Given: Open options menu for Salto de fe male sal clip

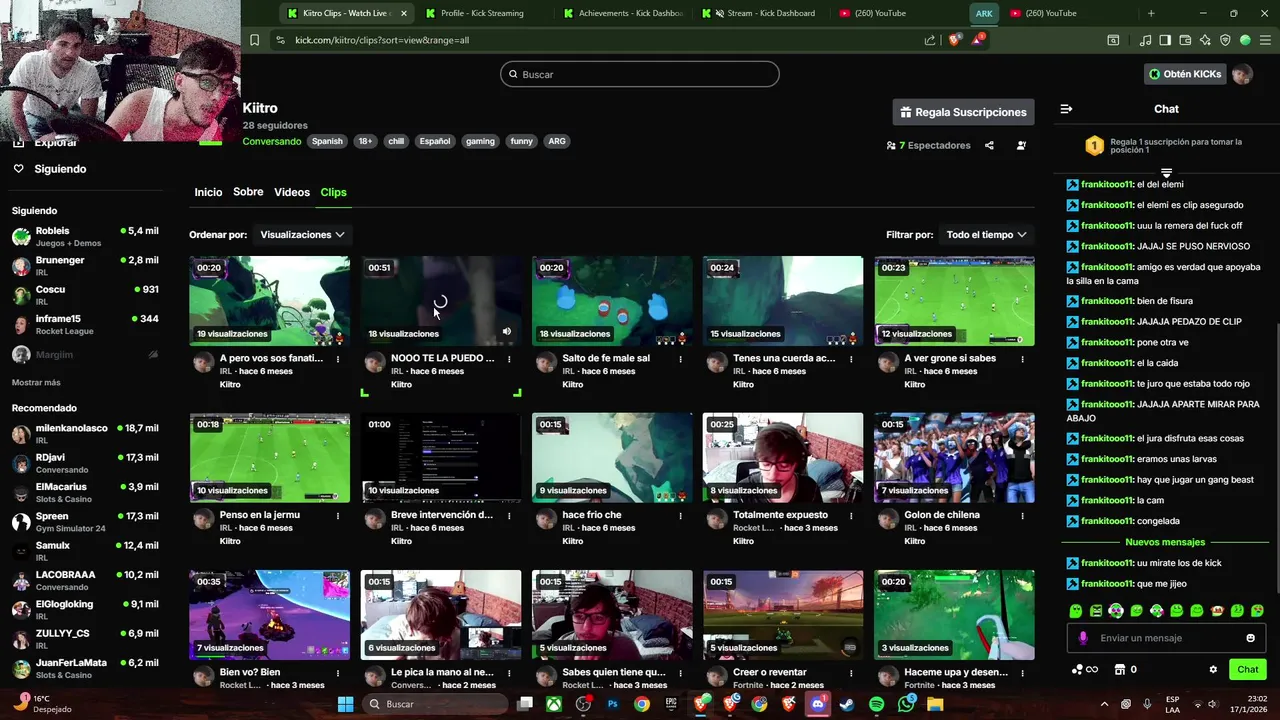Looking at the screenshot, I should coord(681,359).
